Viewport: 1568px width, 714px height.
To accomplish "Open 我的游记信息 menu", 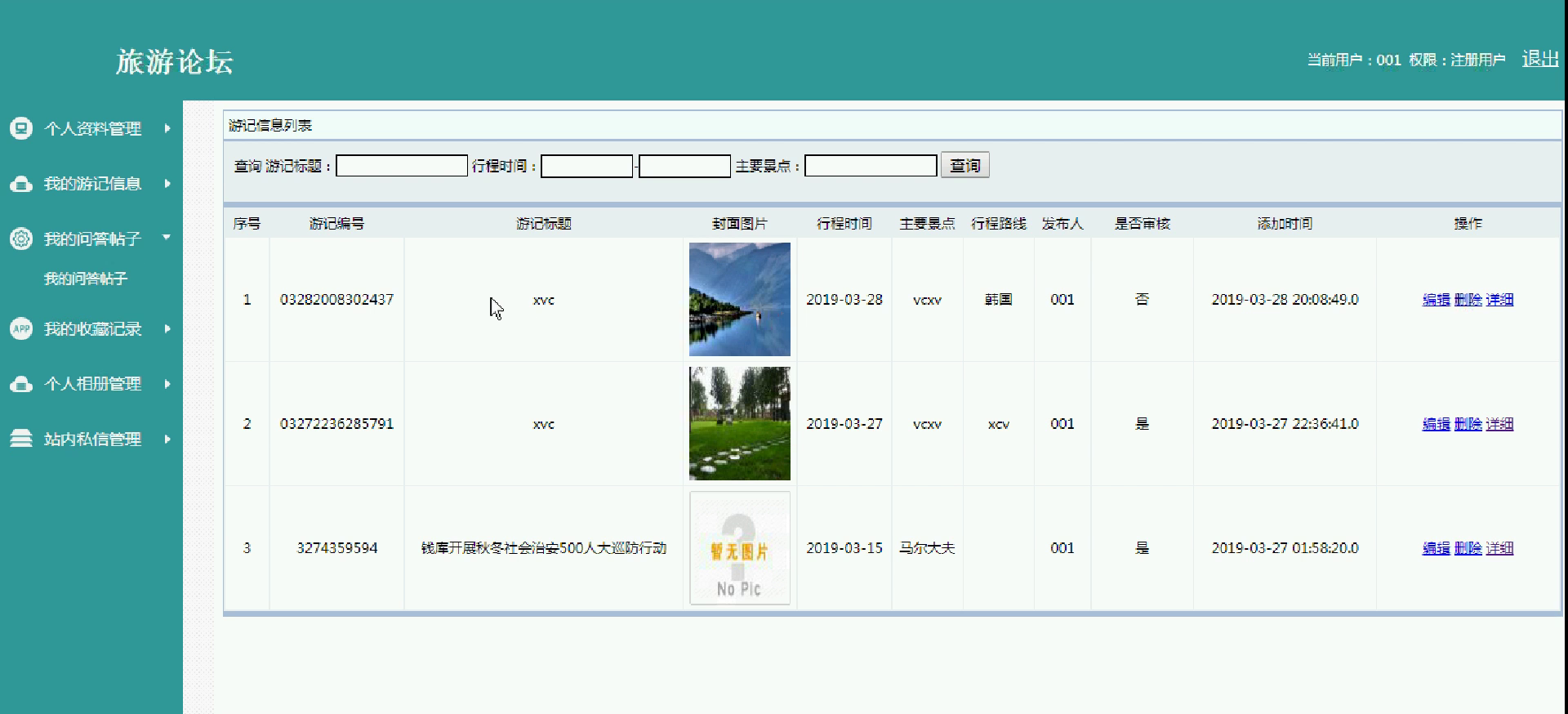I will click(x=91, y=184).
